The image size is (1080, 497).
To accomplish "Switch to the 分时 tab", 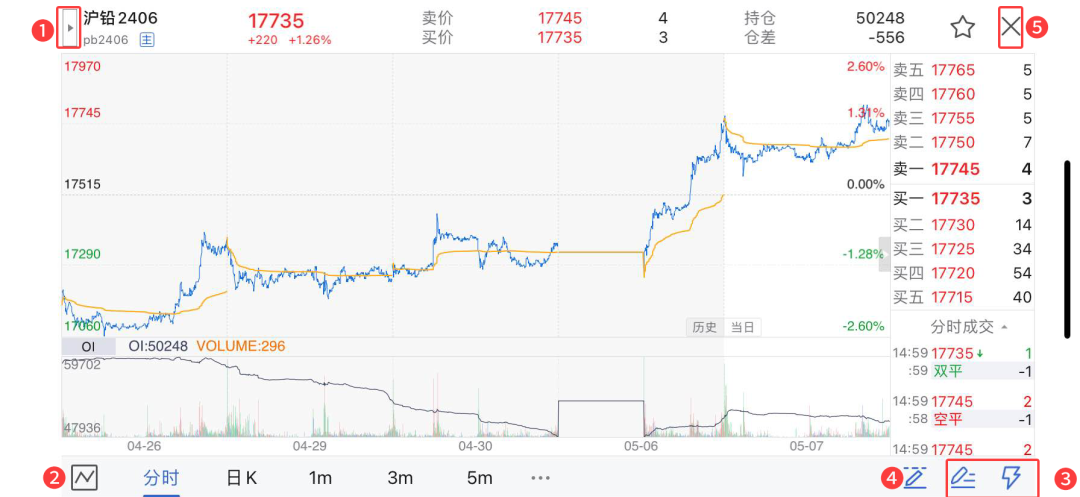I will (161, 478).
